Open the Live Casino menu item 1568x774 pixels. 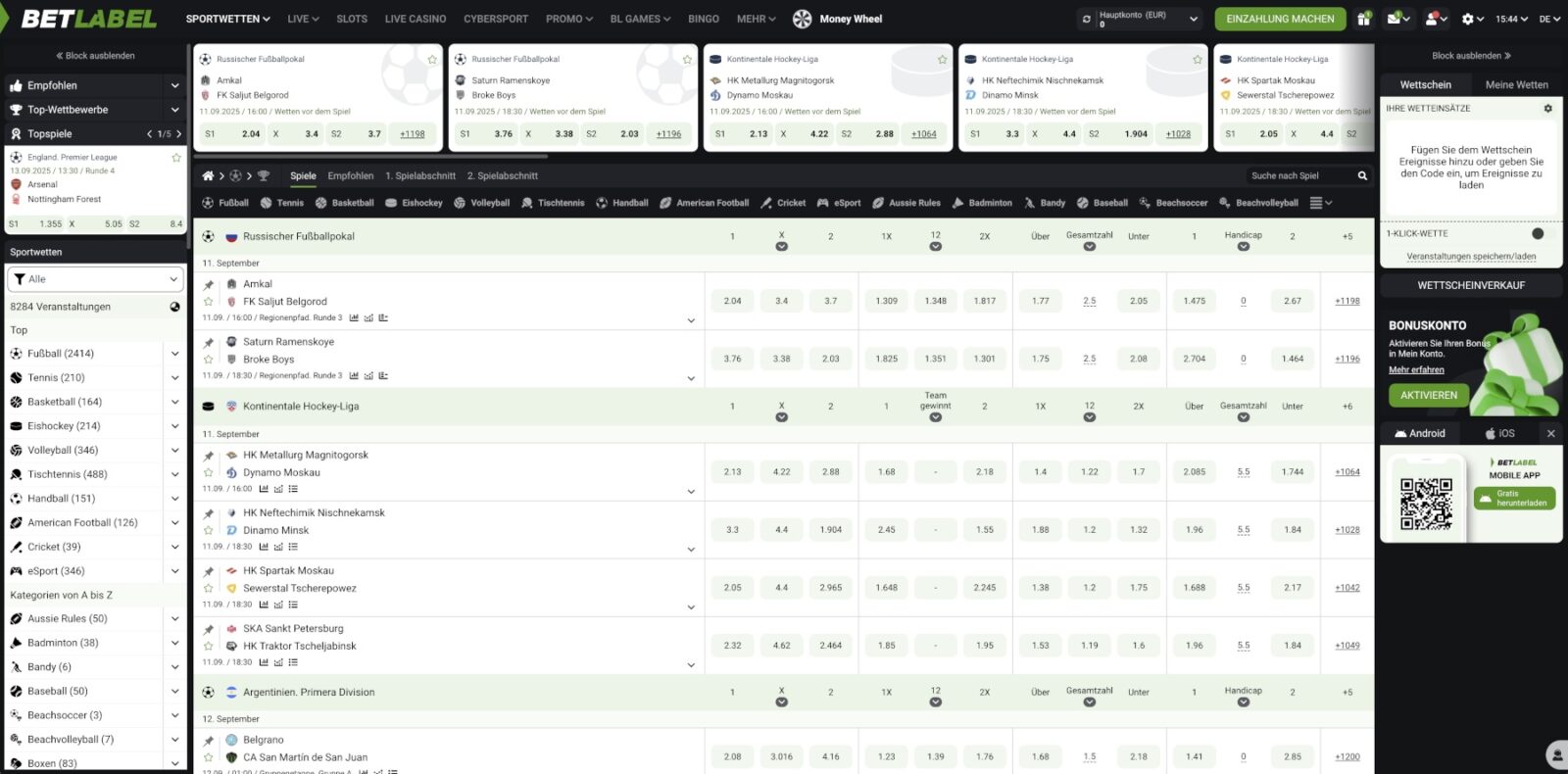click(415, 19)
